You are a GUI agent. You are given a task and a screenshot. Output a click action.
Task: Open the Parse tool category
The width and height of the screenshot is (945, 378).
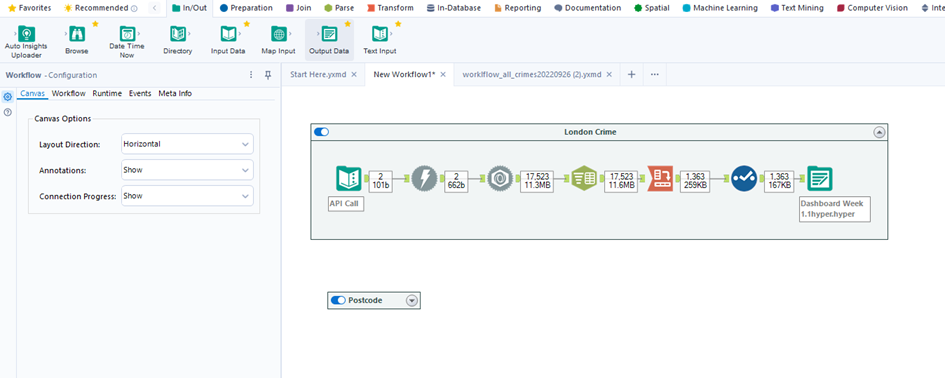tap(339, 8)
